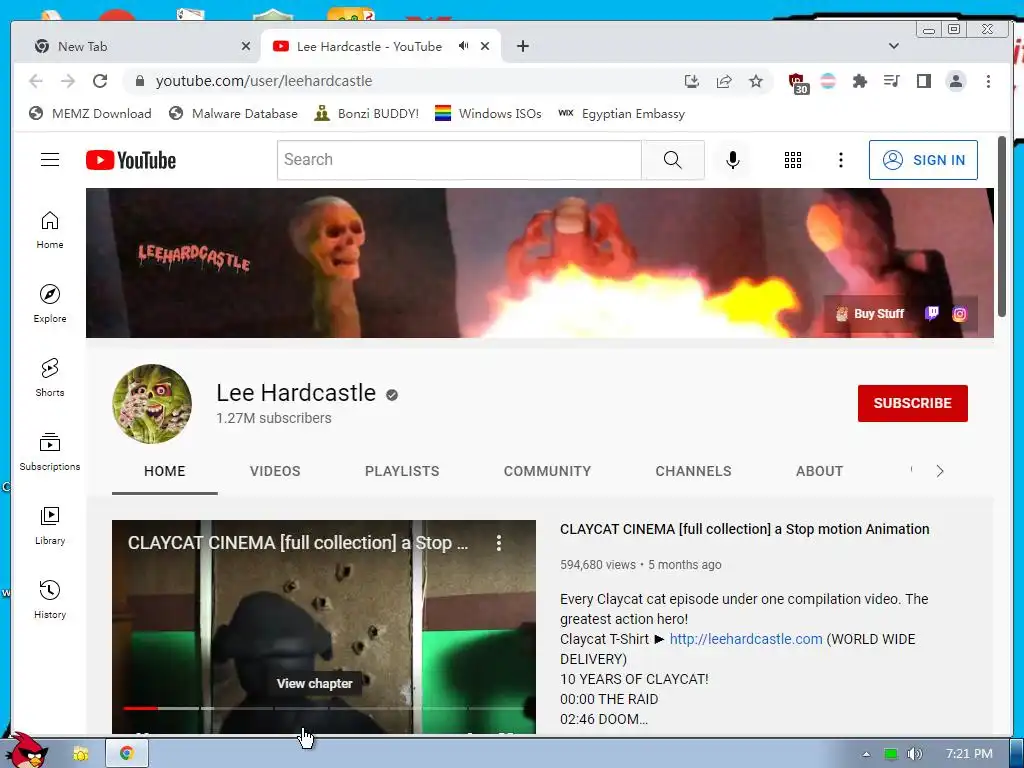Select the HOME channel tab
The width and height of the screenshot is (1024, 768).
165,471
